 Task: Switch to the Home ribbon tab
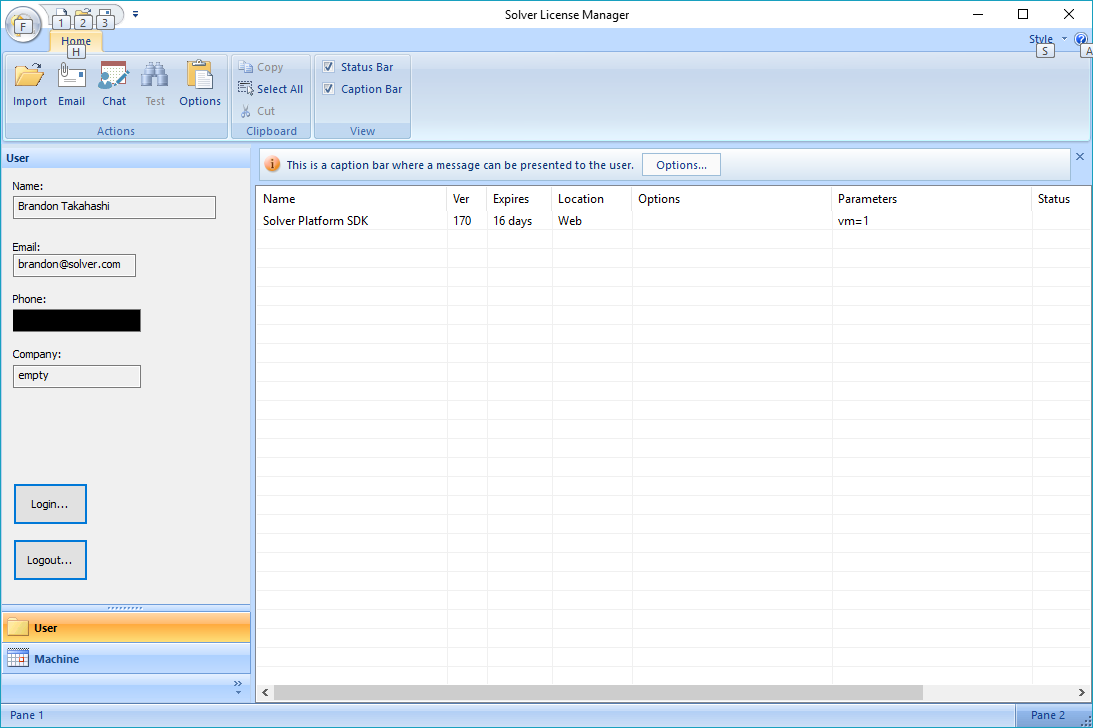pos(76,41)
